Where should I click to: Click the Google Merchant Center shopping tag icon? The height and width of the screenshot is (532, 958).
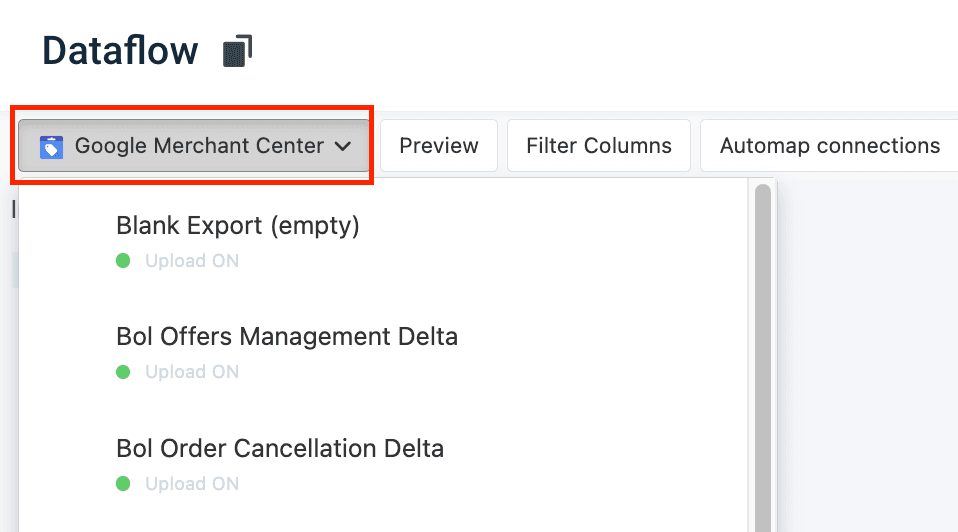tap(50, 146)
